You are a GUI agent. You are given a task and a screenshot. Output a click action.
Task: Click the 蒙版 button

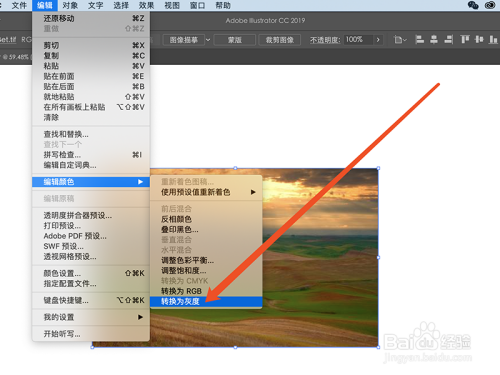tap(235, 40)
